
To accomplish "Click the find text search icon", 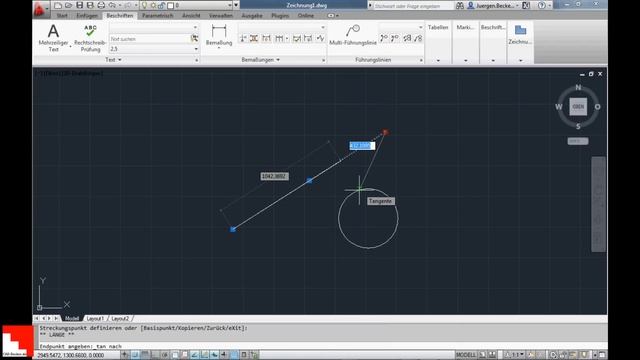I will click(x=194, y=39).
